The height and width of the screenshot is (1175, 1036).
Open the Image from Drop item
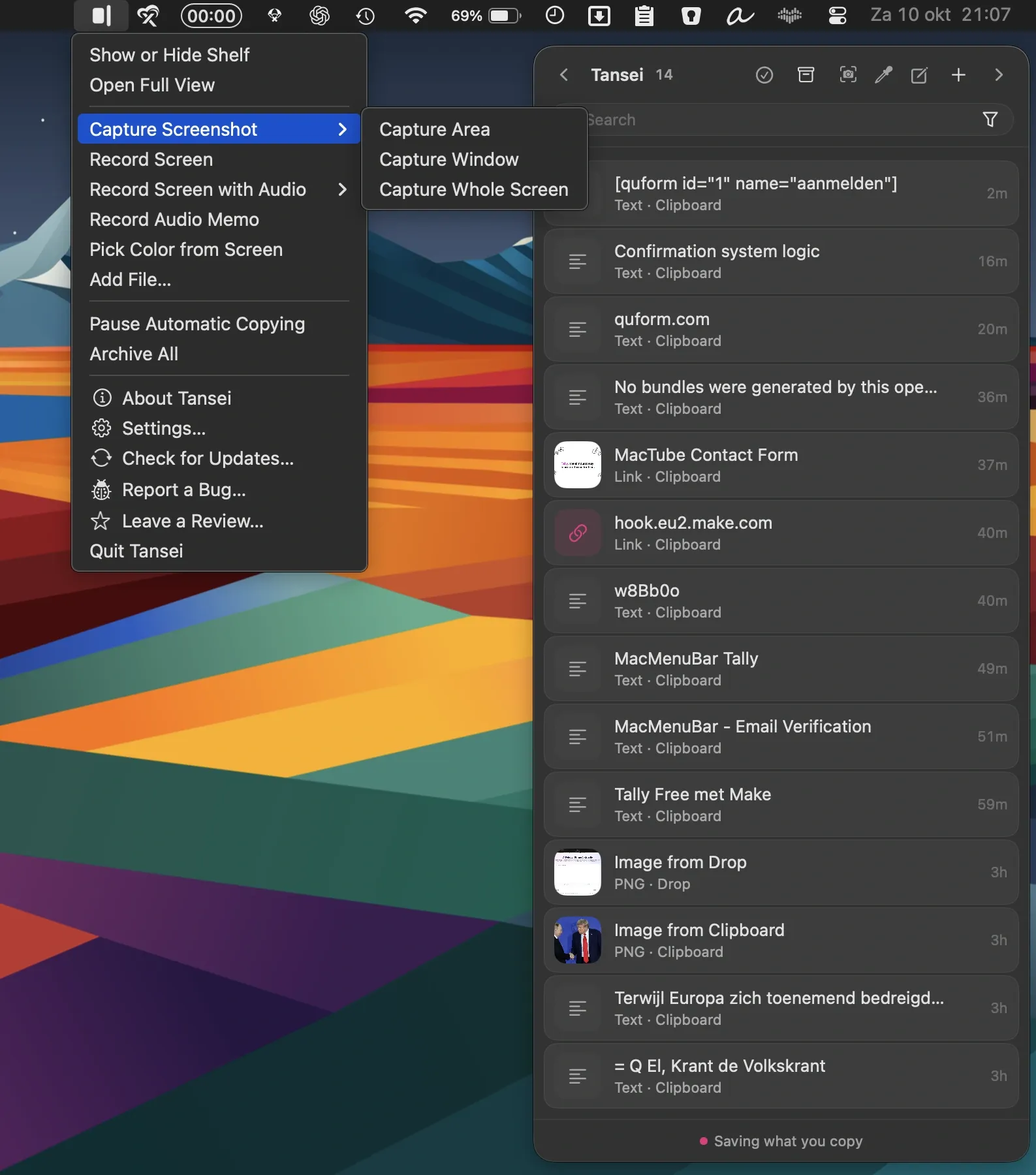pos(781,872)
